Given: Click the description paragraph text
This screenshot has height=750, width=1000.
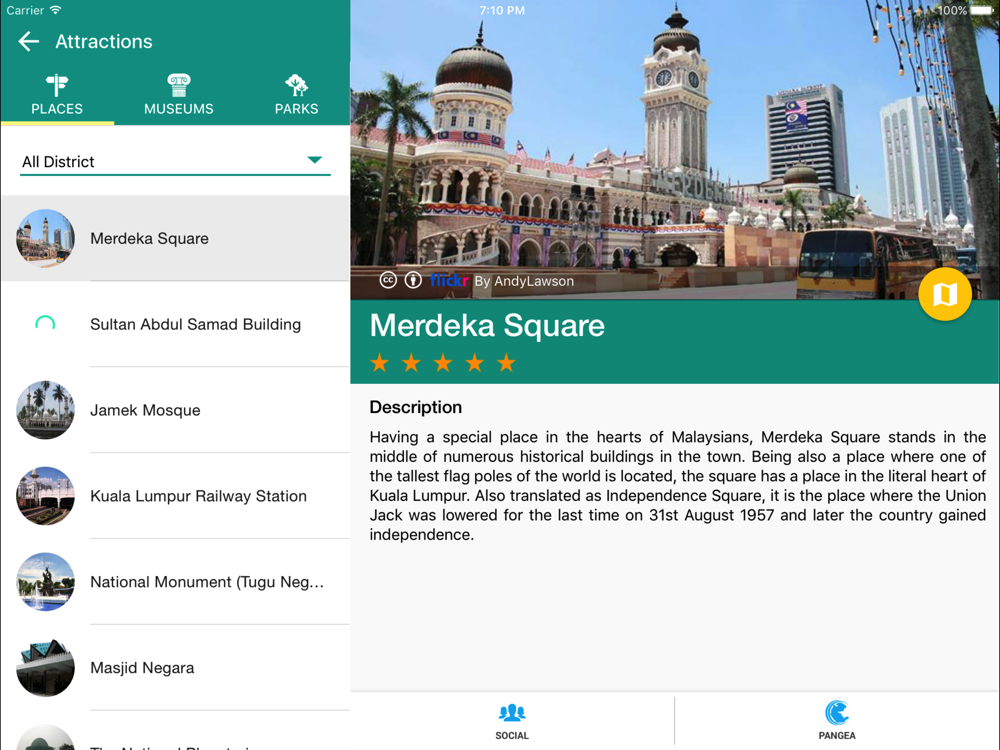Looking at the screenshot, I should pos(678,486).
